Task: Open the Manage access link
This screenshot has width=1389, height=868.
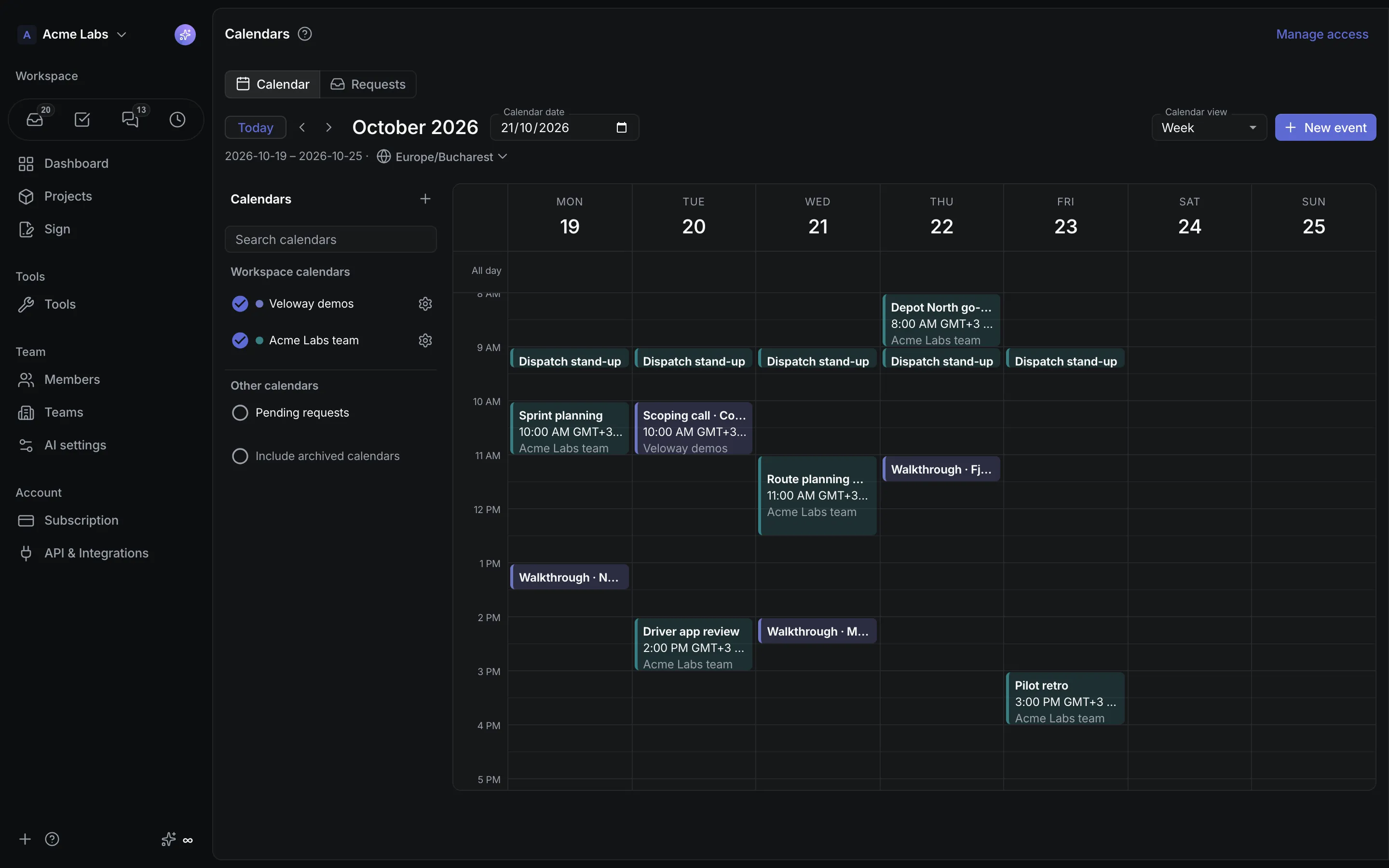Action: tap(1322, 34)
